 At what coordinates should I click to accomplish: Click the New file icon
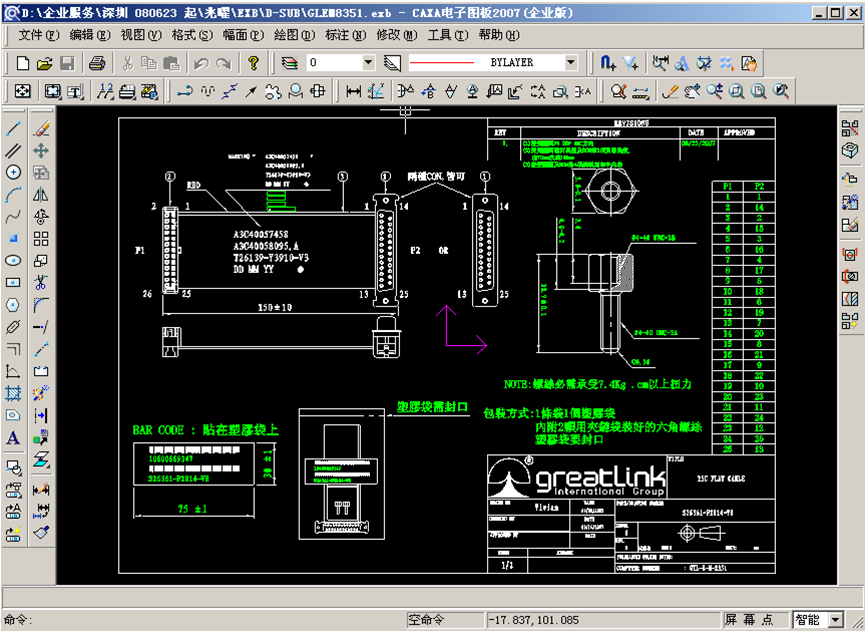(23, 64)
